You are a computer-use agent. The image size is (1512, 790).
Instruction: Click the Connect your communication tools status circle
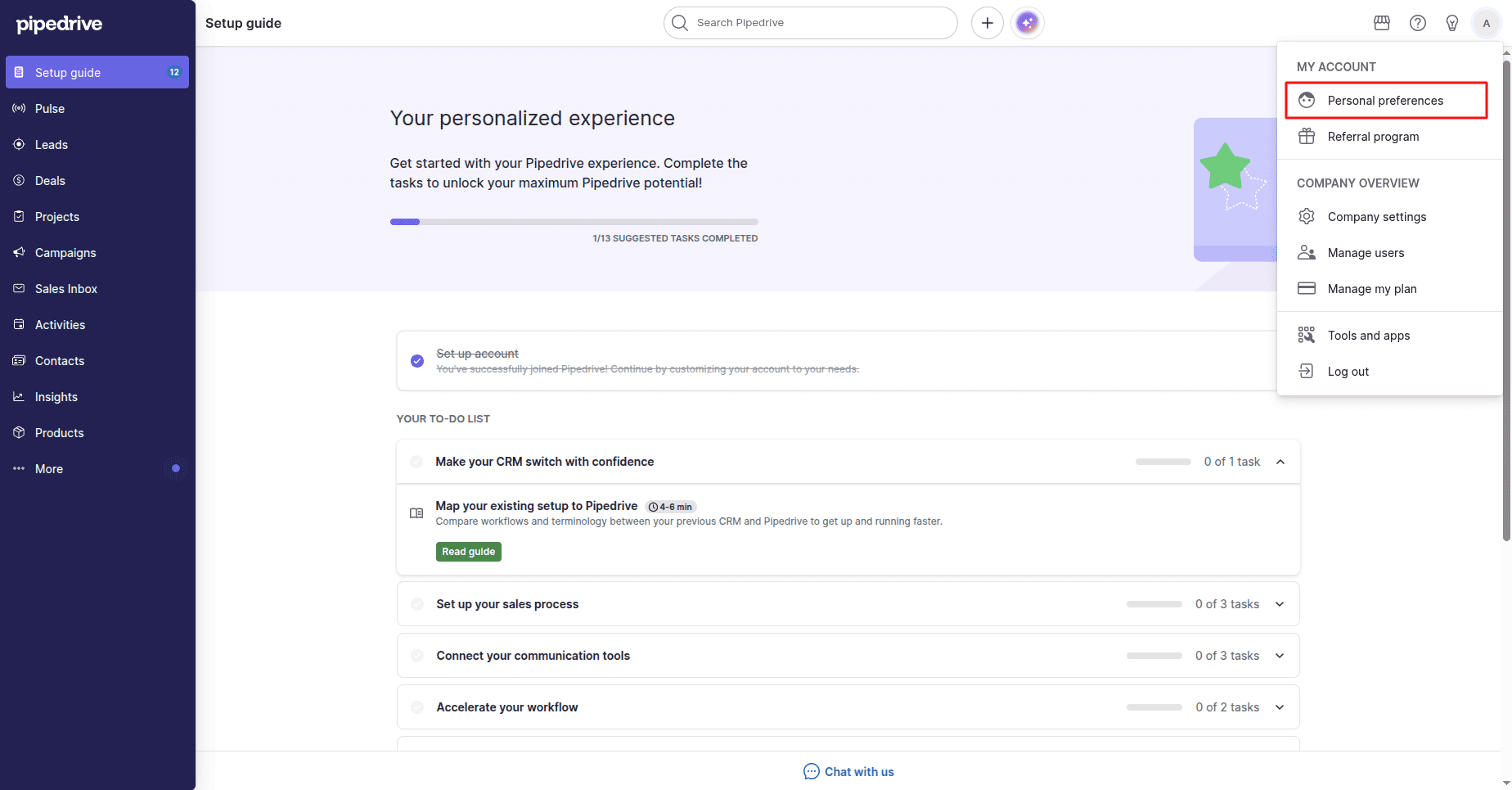[x=417, y=656]
